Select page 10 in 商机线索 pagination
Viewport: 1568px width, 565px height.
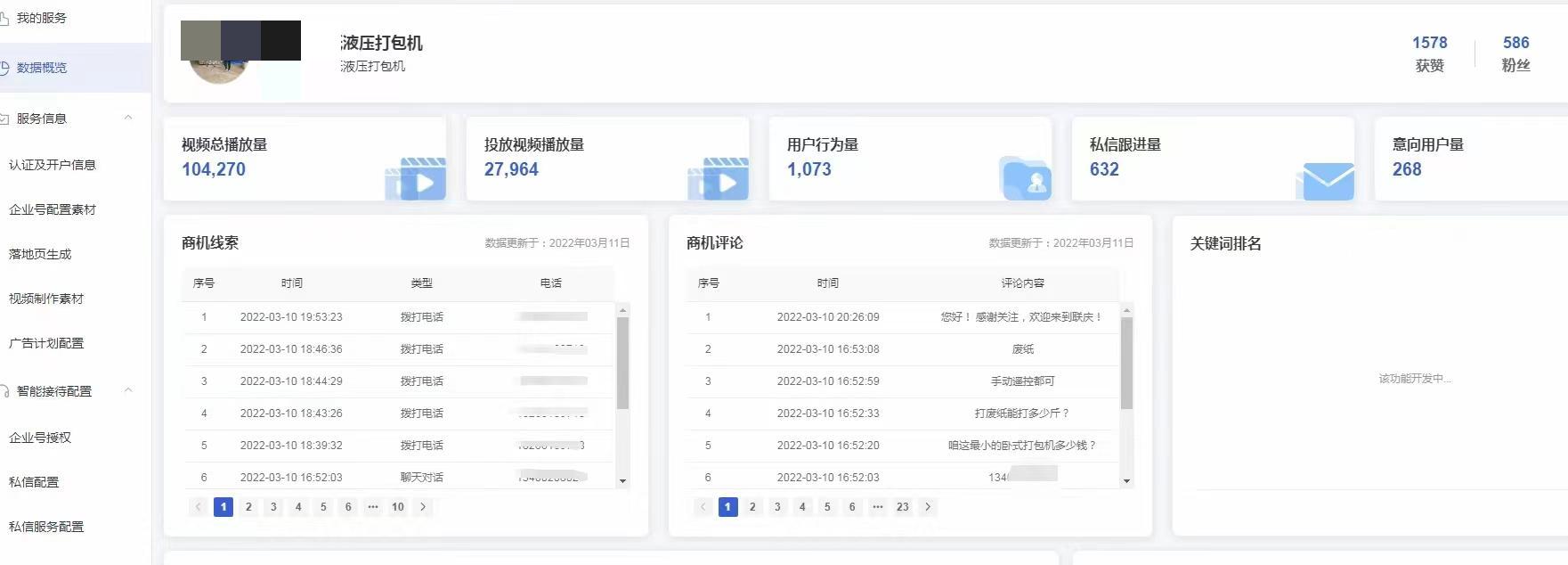[398, 507]
